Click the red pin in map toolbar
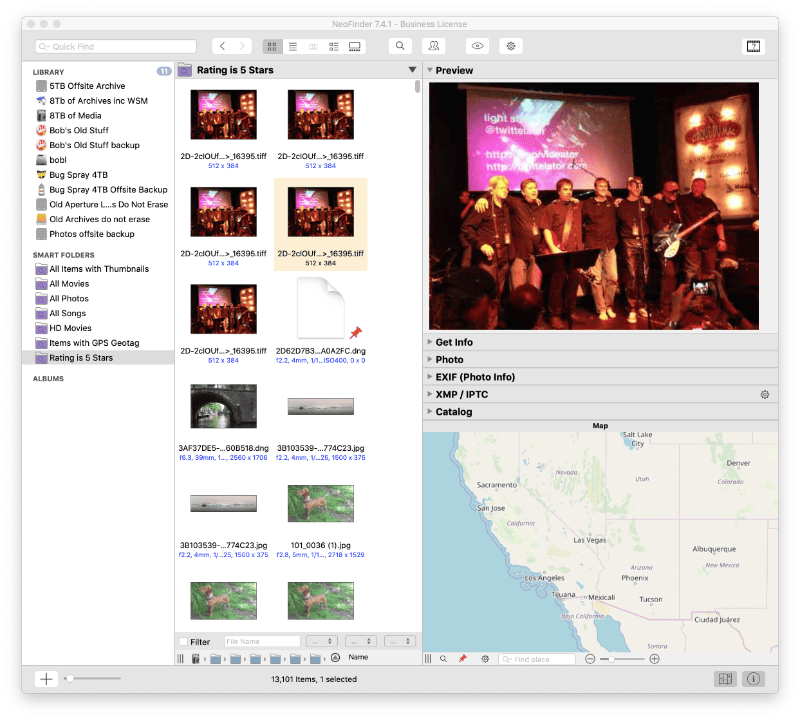The image size is (800, 720). [462, 659]
